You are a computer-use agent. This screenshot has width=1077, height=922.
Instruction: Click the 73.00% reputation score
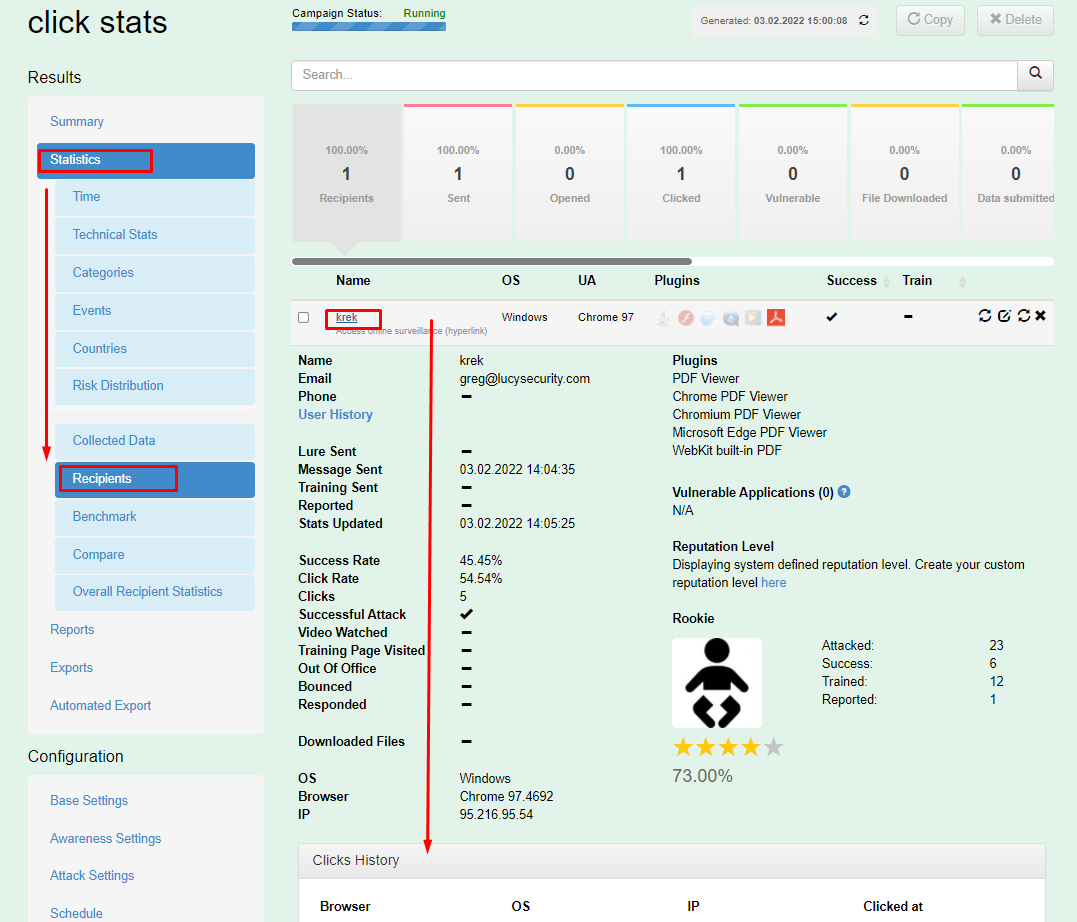pos(702,776)
